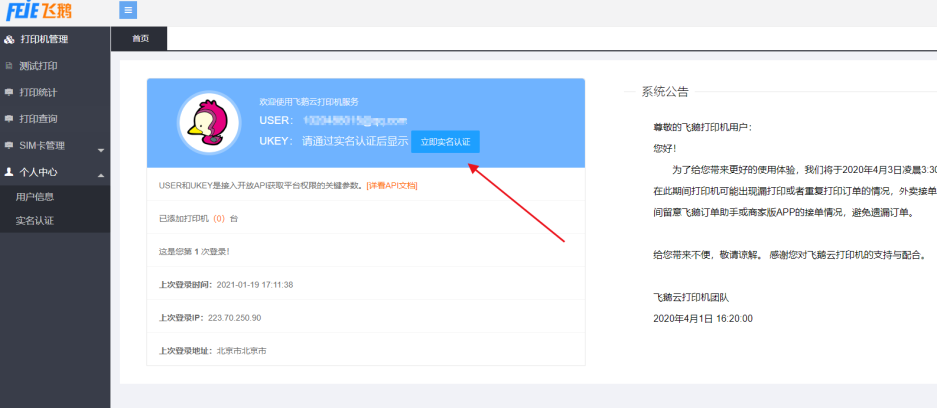Image resolution: width=937 pixels, height=408 pixels.
Task: Click 上次登录地址 北京市北京市
Action: coord(213,351)
